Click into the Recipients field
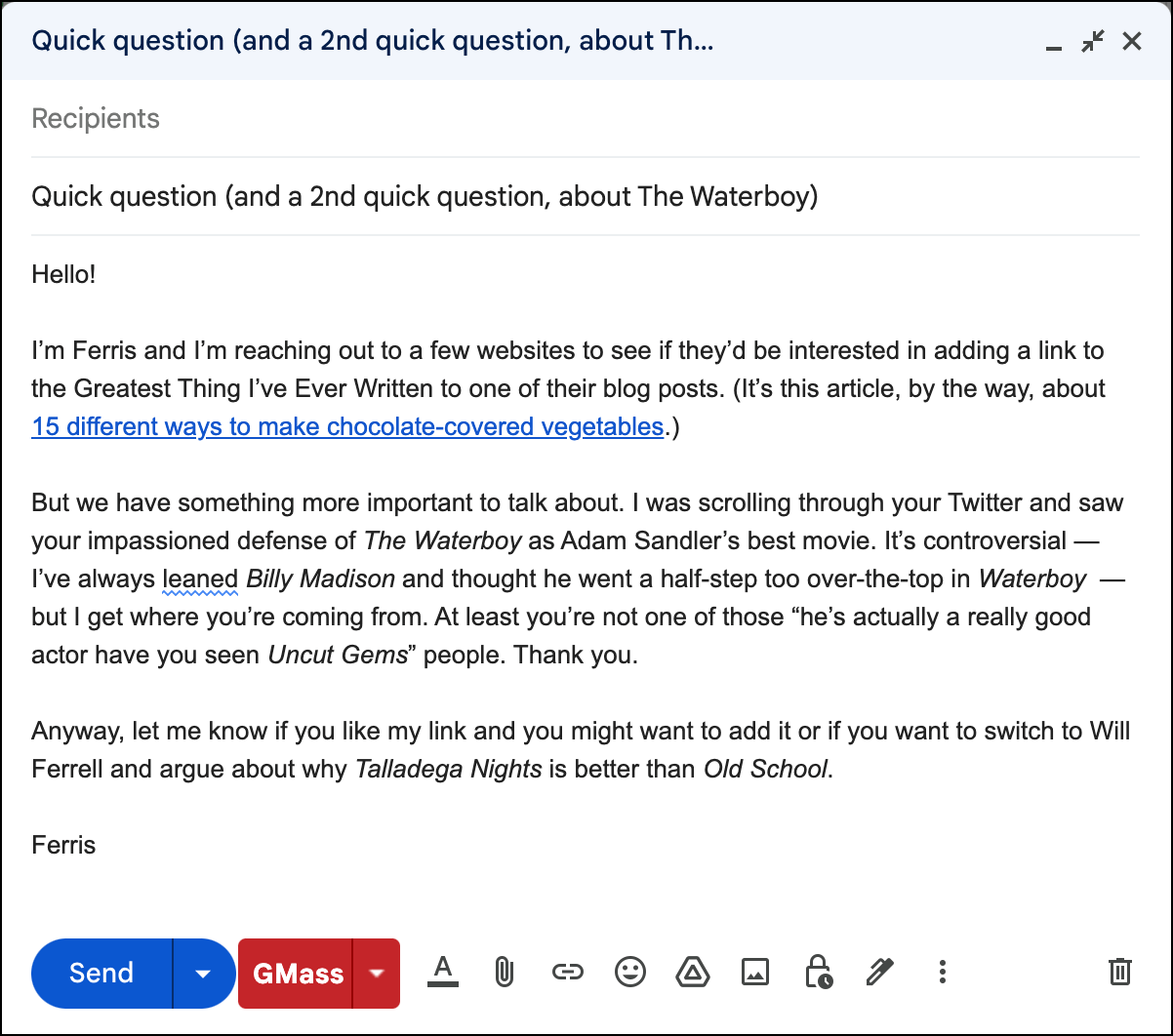 pos(586,119)
